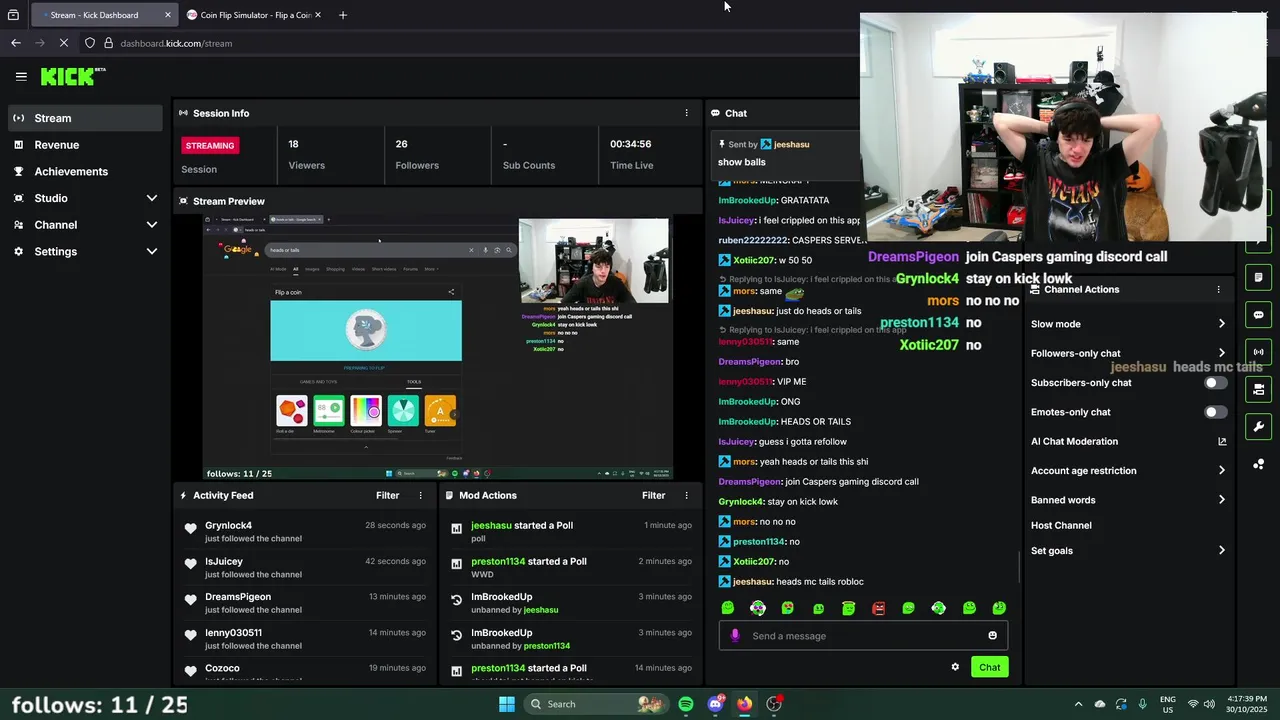
Task: Open Activity Feed Filter dropdown
Action: click(x=387, y=495)
